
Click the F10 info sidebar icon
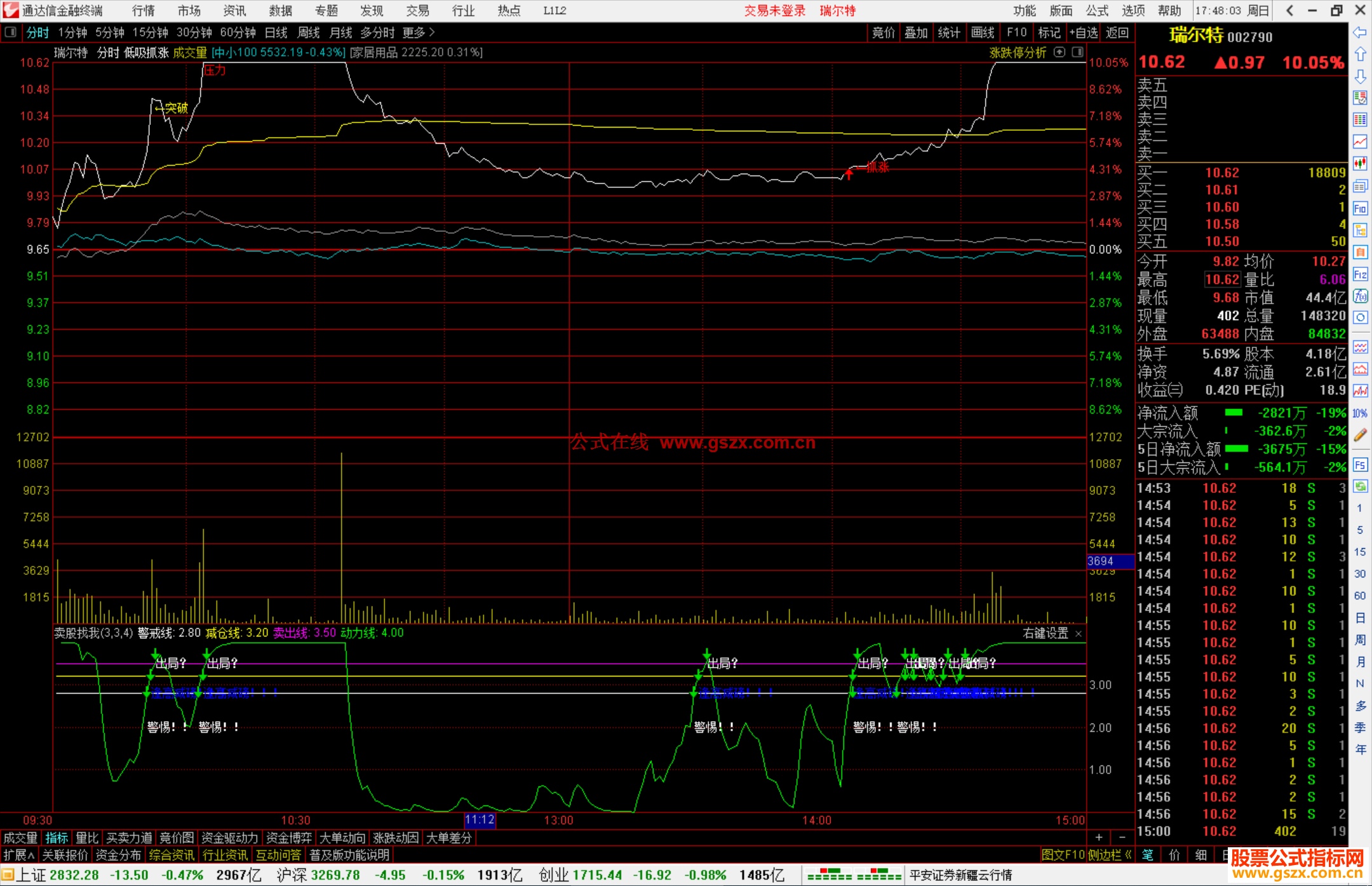click(x=1360, y=209)
